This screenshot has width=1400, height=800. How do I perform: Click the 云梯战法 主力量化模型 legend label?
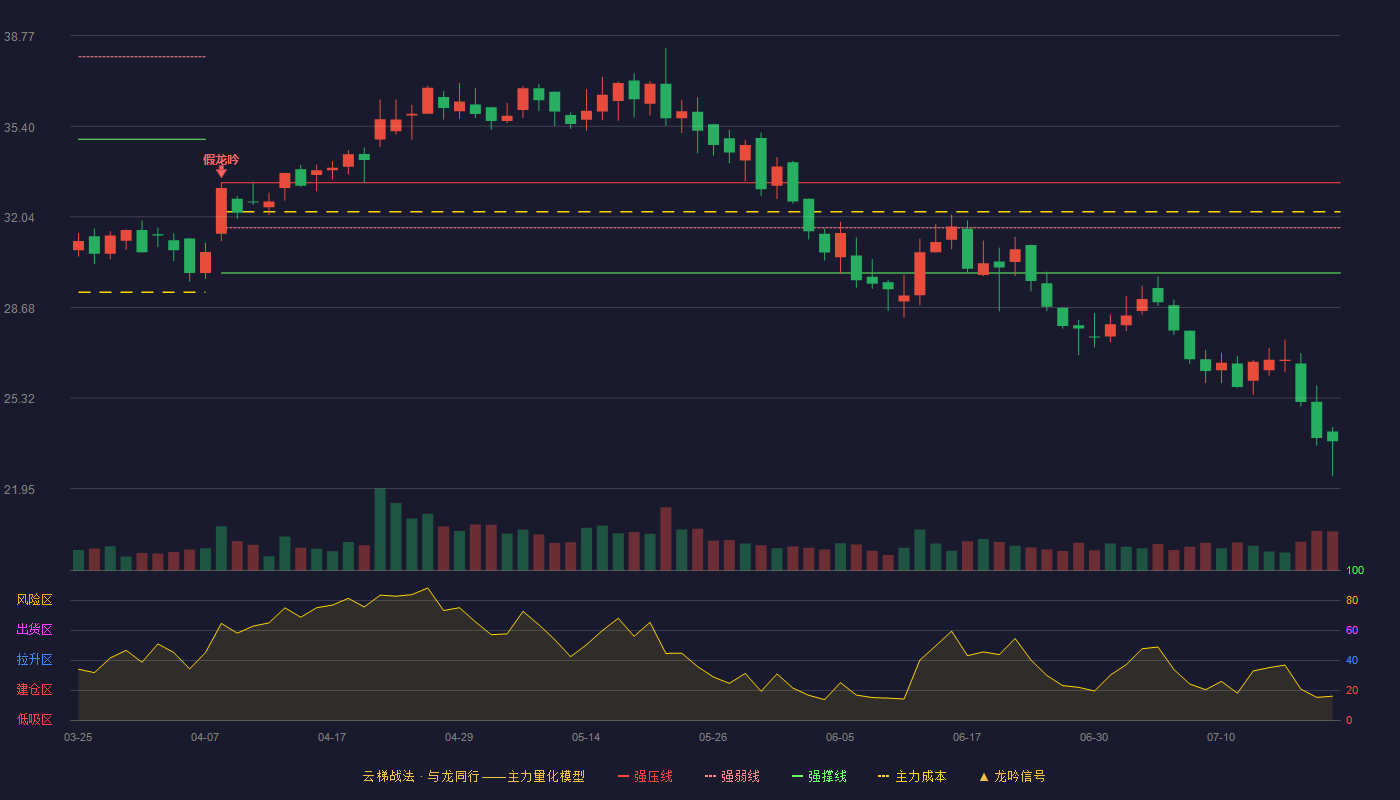pos(474,776)
